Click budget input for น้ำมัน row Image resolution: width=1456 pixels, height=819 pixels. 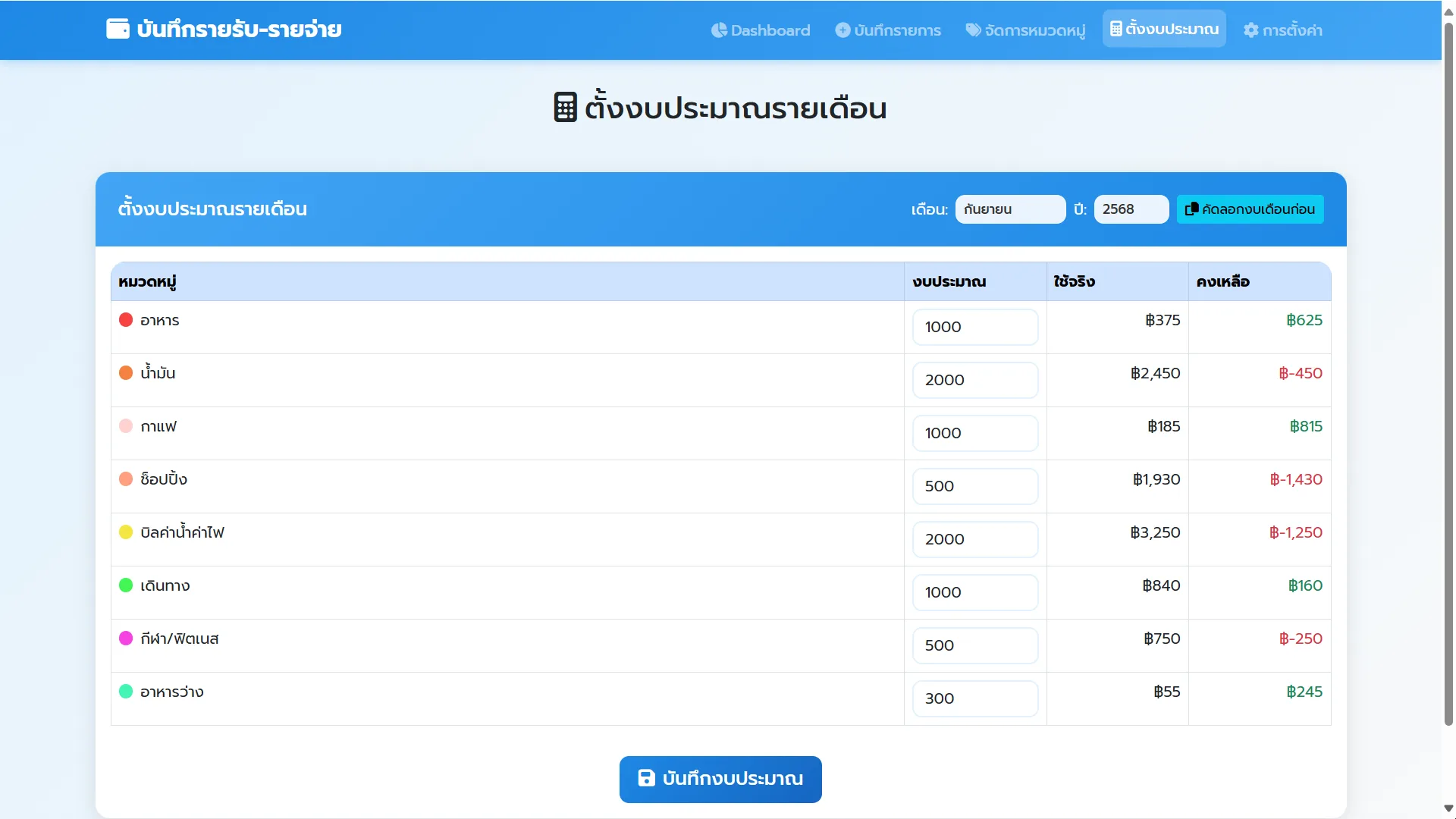tap(975, 380)
